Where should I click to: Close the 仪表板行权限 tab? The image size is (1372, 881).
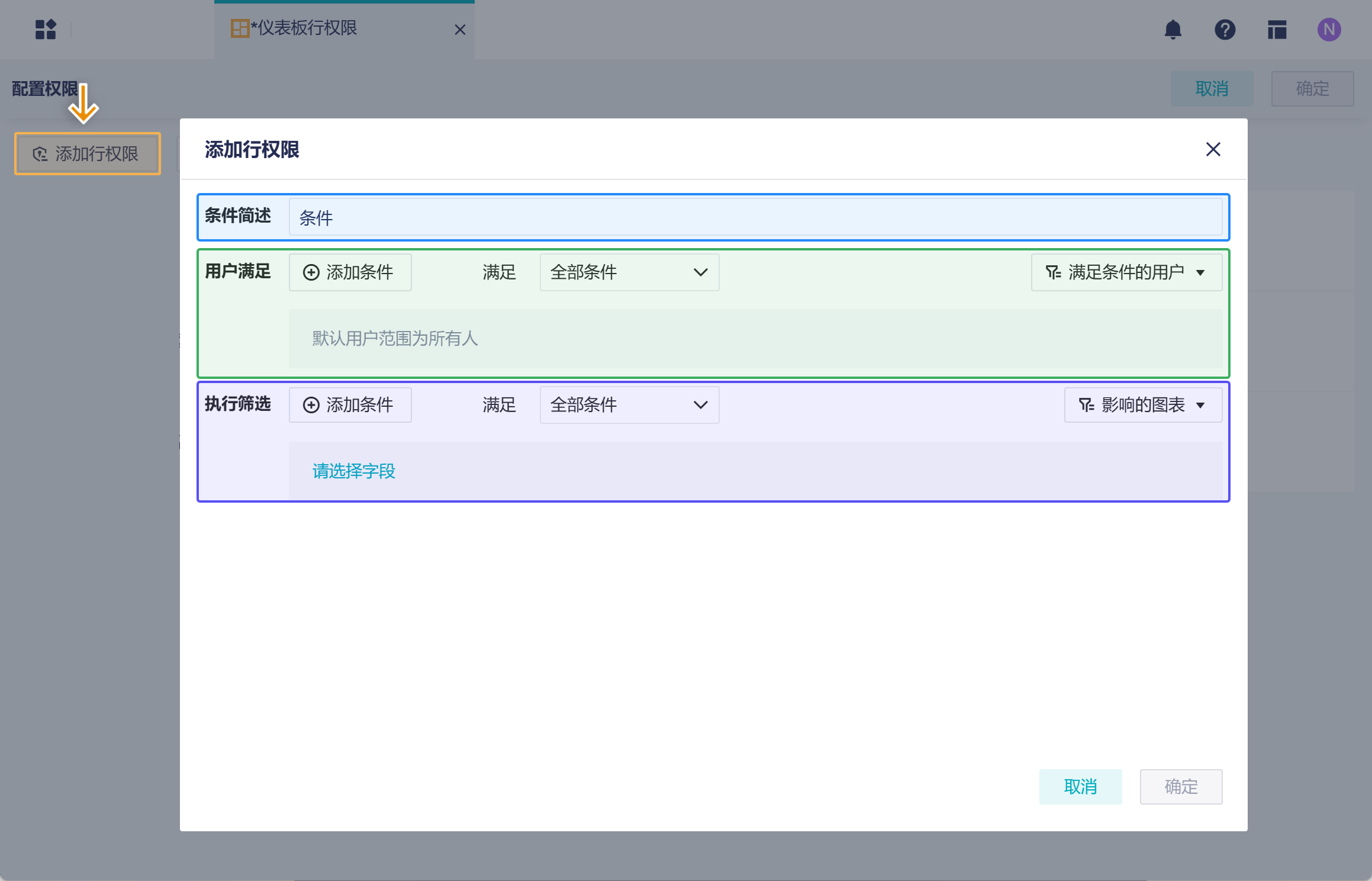460,30
